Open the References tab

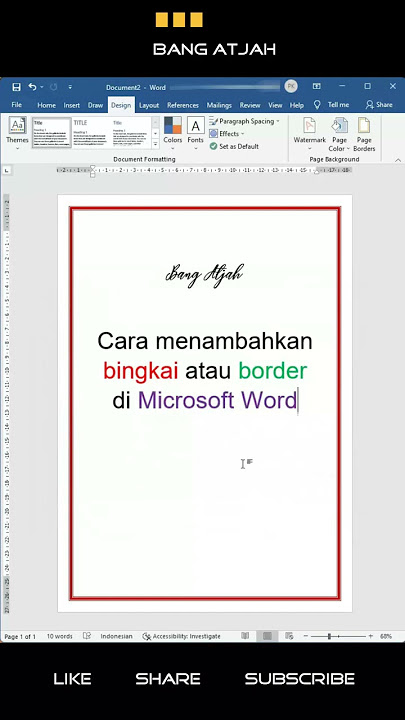(x=183, y=105)
